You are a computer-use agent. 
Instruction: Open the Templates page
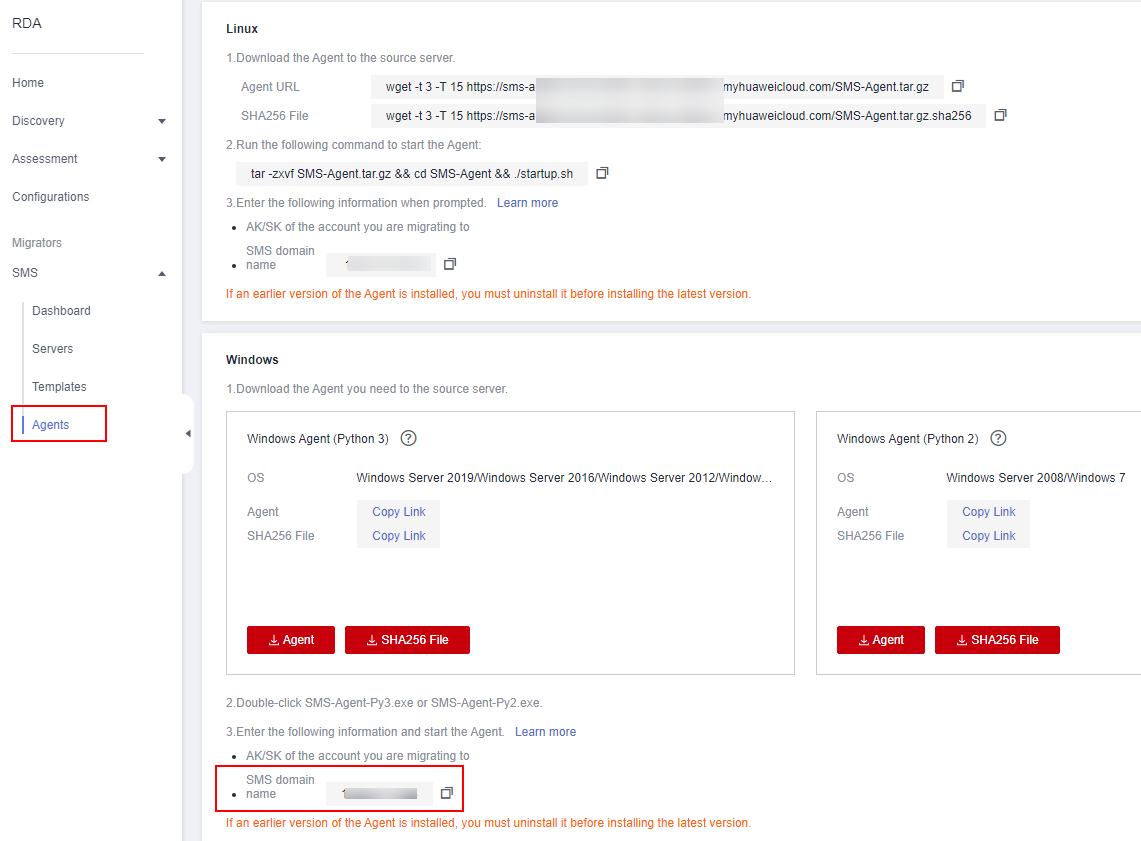coord(59,387)
